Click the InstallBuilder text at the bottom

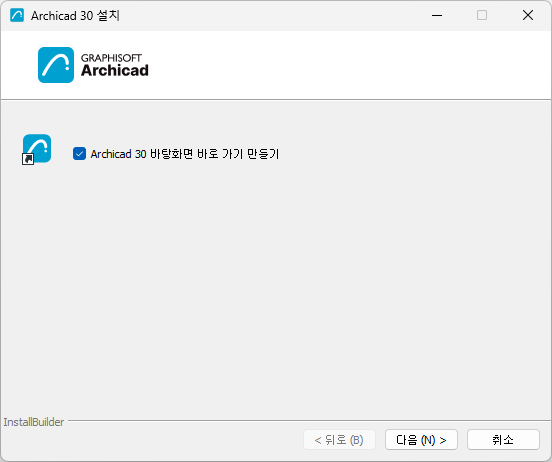[34, 422]
